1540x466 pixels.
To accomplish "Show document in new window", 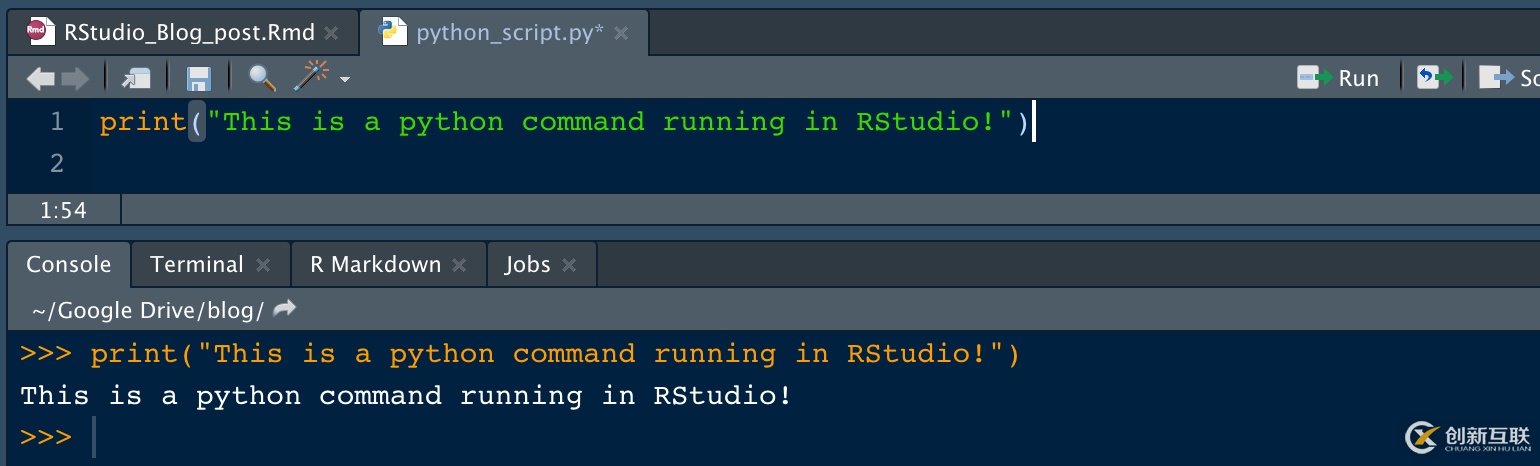I will (x=135, y=78).
